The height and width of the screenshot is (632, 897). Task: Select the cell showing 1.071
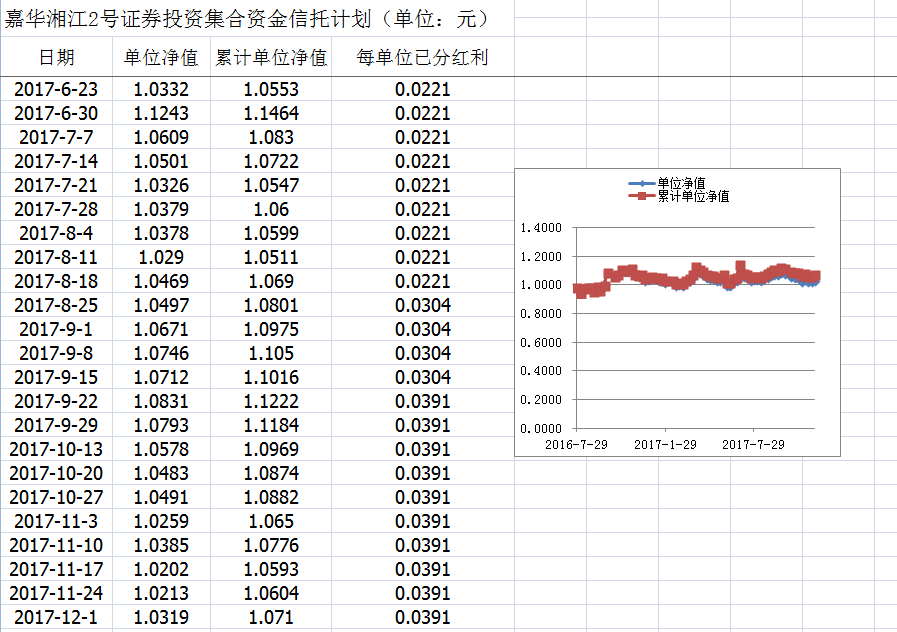pos(271,617)
